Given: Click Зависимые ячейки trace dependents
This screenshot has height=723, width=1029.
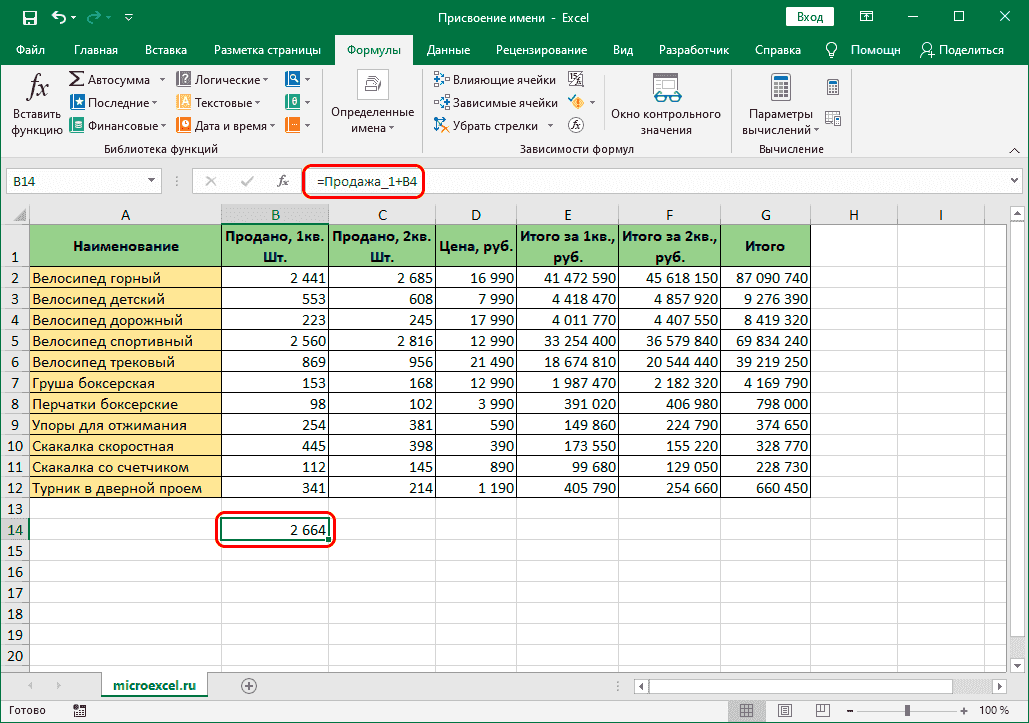Looking at the screenshot, I should [496, 103].
